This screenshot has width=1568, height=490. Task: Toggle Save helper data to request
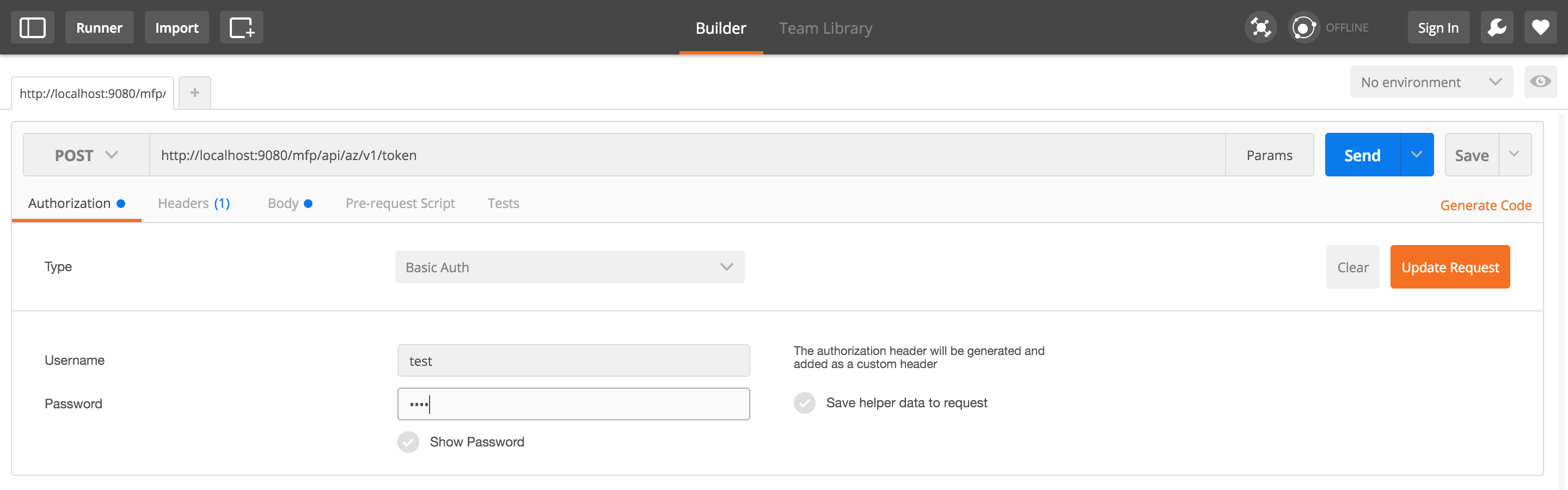click(804, 403)
